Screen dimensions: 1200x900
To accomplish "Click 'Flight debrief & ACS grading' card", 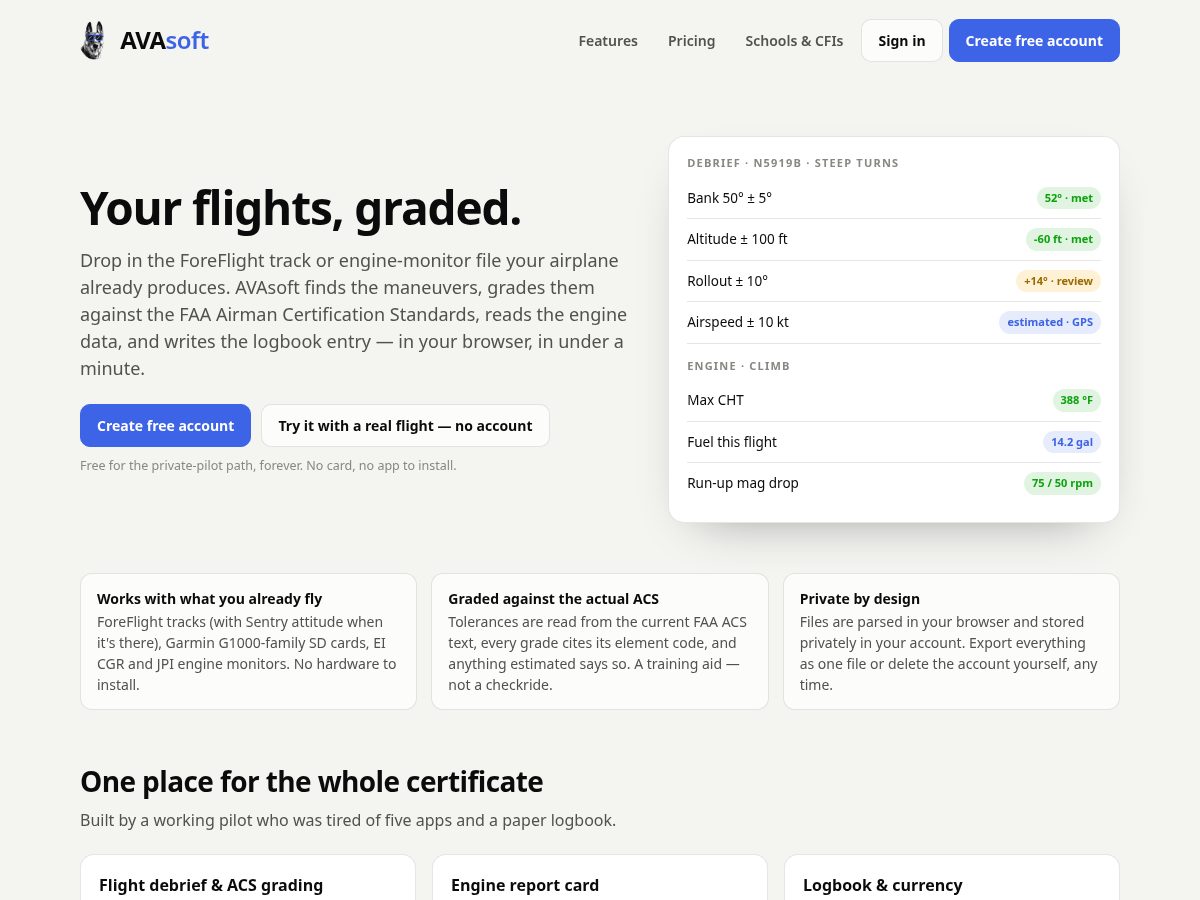I will [x=248, y=878].
